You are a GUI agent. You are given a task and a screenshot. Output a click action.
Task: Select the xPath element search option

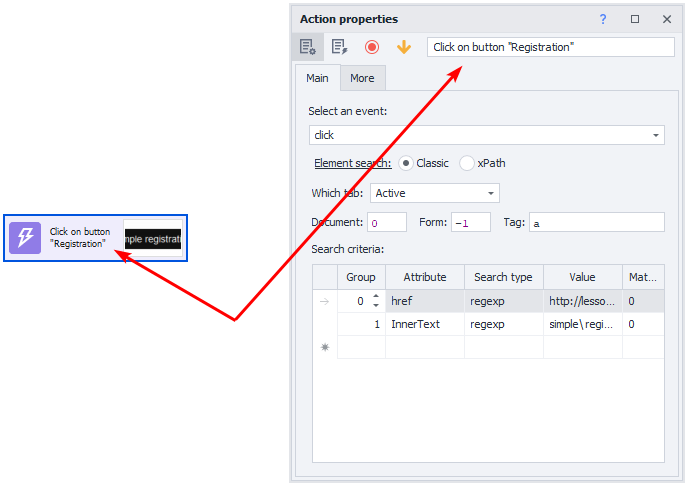467,163
